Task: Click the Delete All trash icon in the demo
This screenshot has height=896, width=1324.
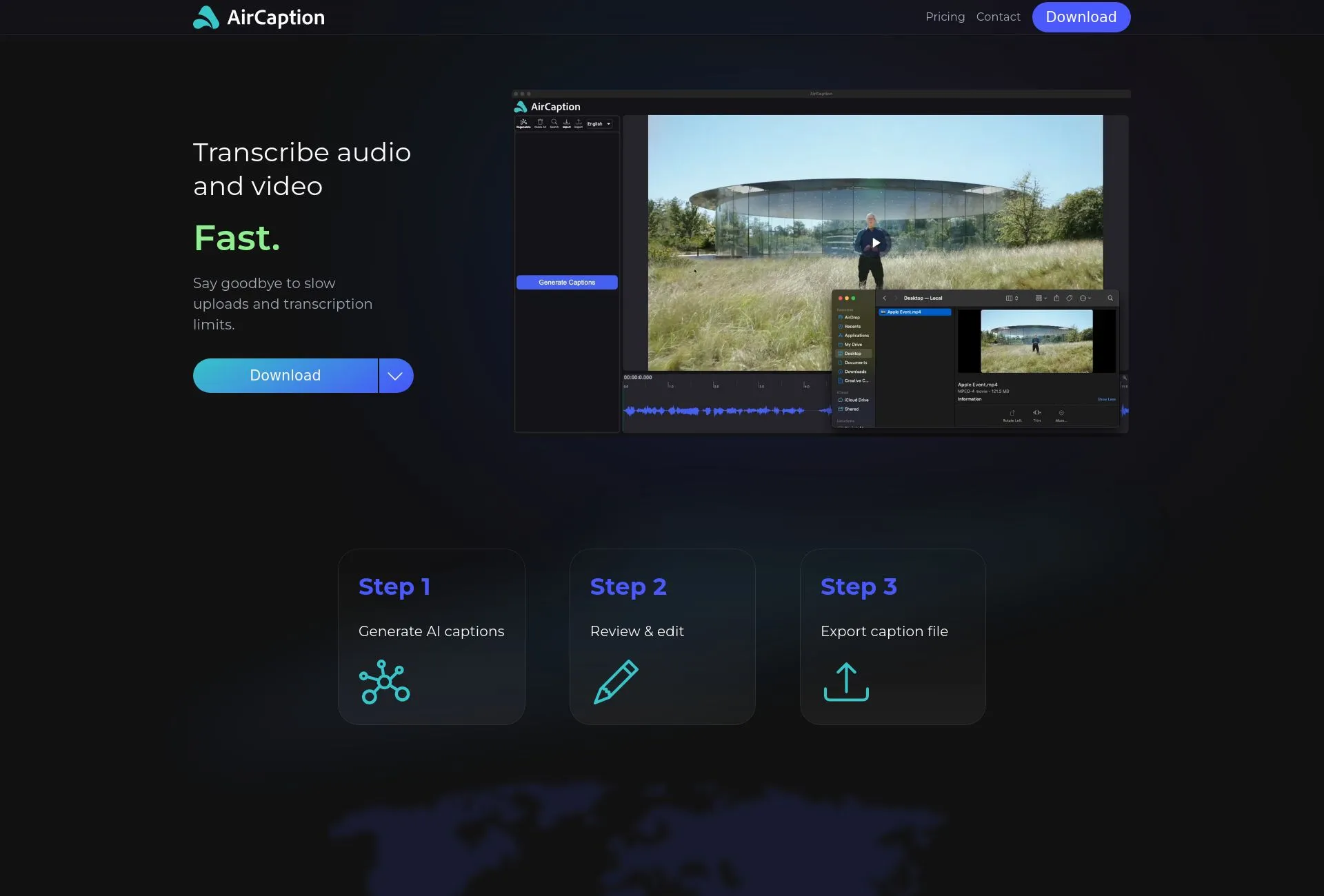Action: pyautogui.click(x=540, y=123)
